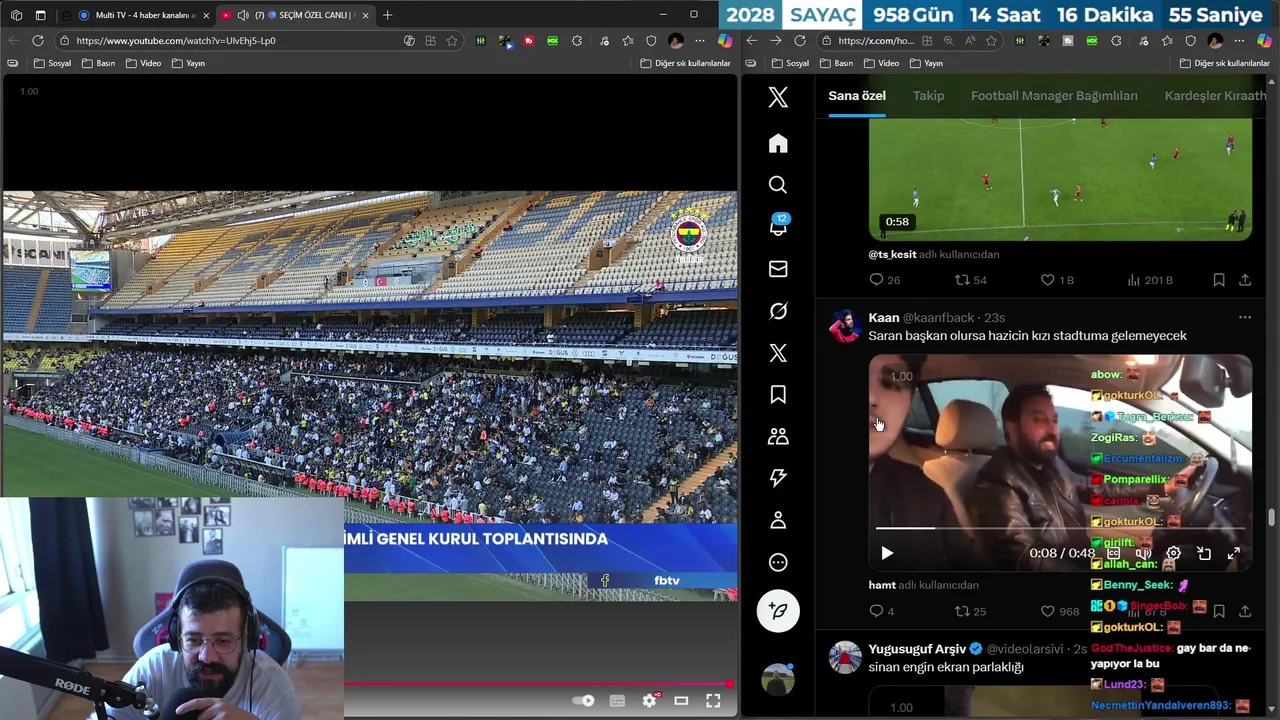Click @ts_kesit source link
1280x720 pixels.
(x=892, y=254)
